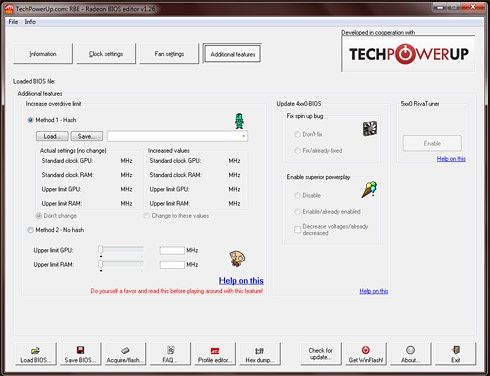490x376 pixels.
Task: Open the Hex dump viewer
Action: tap(260, 354)
